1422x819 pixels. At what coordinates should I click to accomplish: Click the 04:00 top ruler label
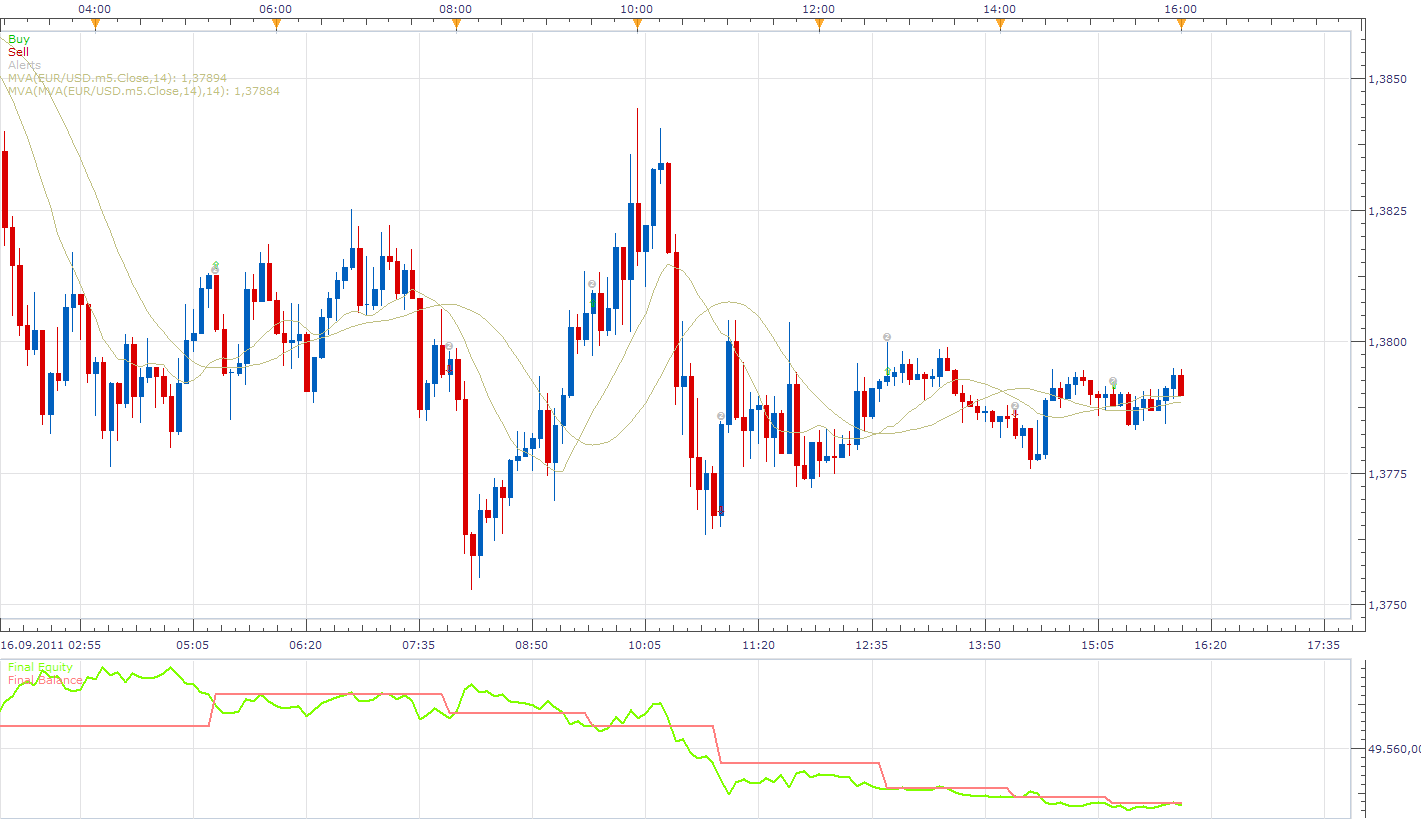pyautogui.click(x=95, y=9)
